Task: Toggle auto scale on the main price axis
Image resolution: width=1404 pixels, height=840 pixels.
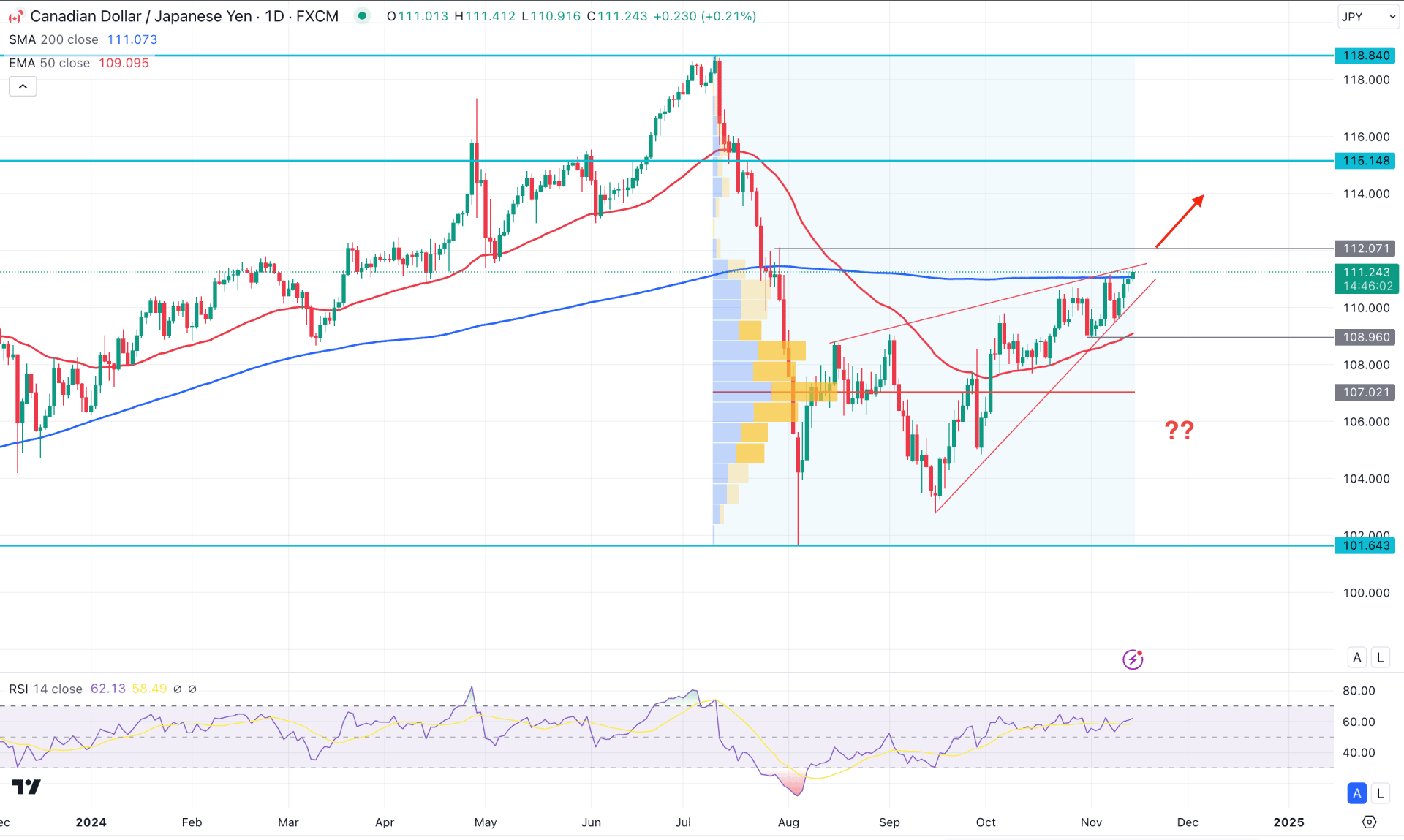Action: pos(1357,657)
